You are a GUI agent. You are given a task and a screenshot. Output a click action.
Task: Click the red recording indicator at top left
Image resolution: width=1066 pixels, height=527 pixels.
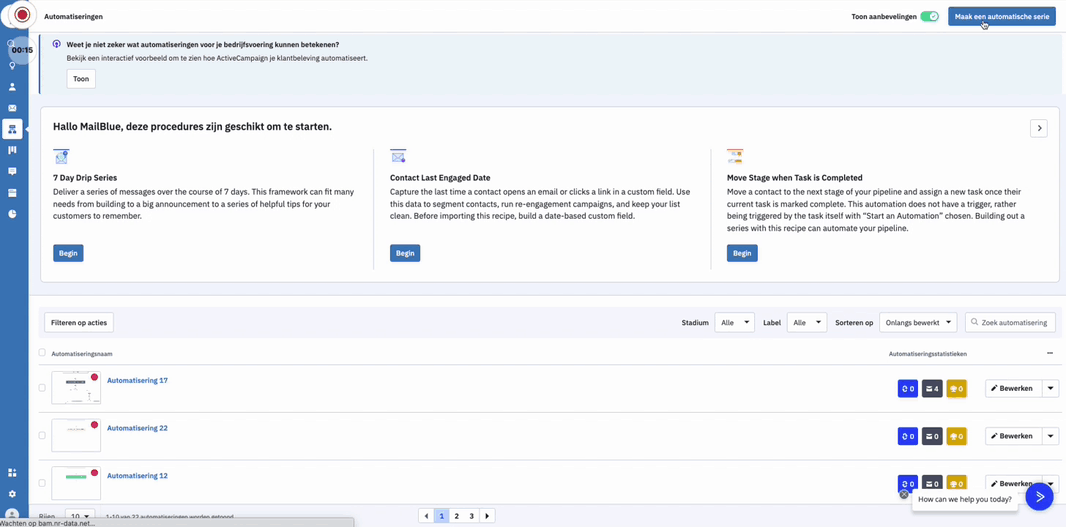23,14
